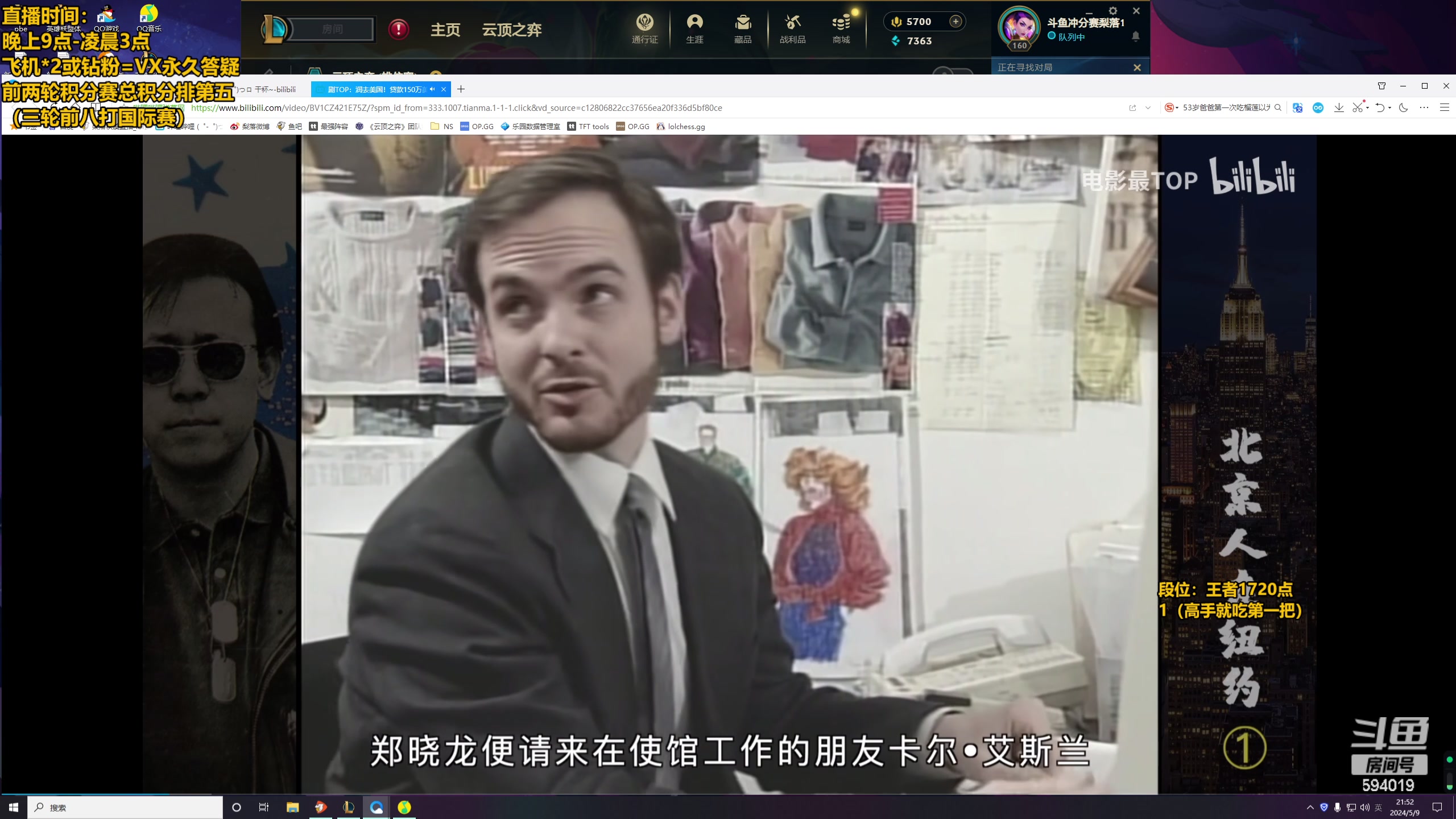Image resolution: width=1456 pixels, height=819 pixels.
Task: Open the Windows Start menu
Action: (14, 807)
